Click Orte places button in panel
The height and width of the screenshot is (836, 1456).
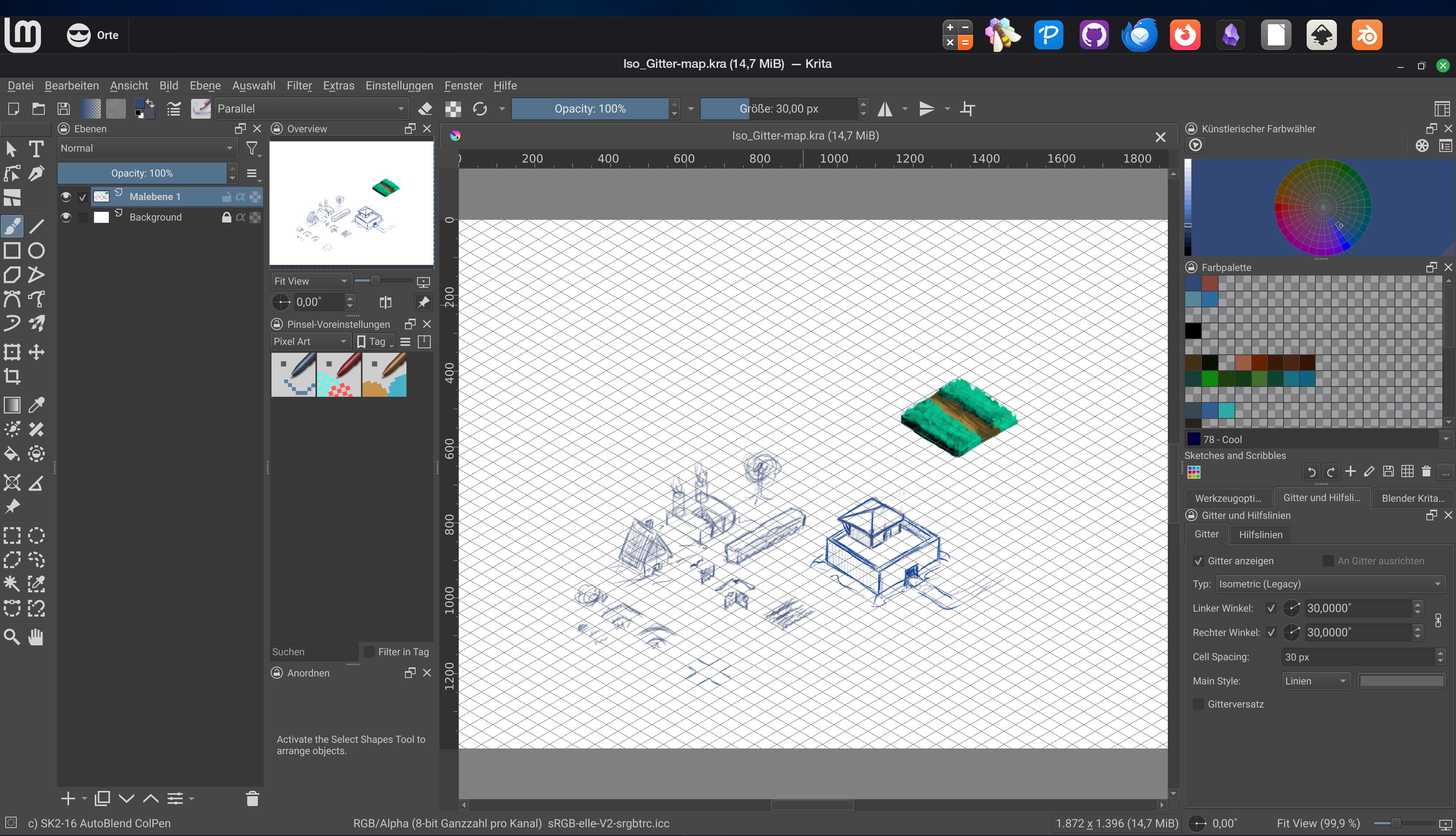tap(93, 35)
